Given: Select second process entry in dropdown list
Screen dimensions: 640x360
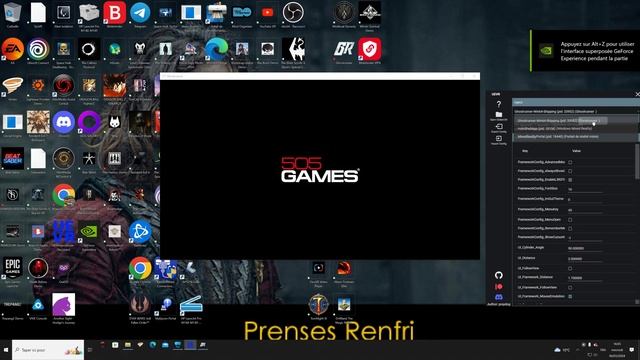Looking at the screenshot, I should coord(576,129).
